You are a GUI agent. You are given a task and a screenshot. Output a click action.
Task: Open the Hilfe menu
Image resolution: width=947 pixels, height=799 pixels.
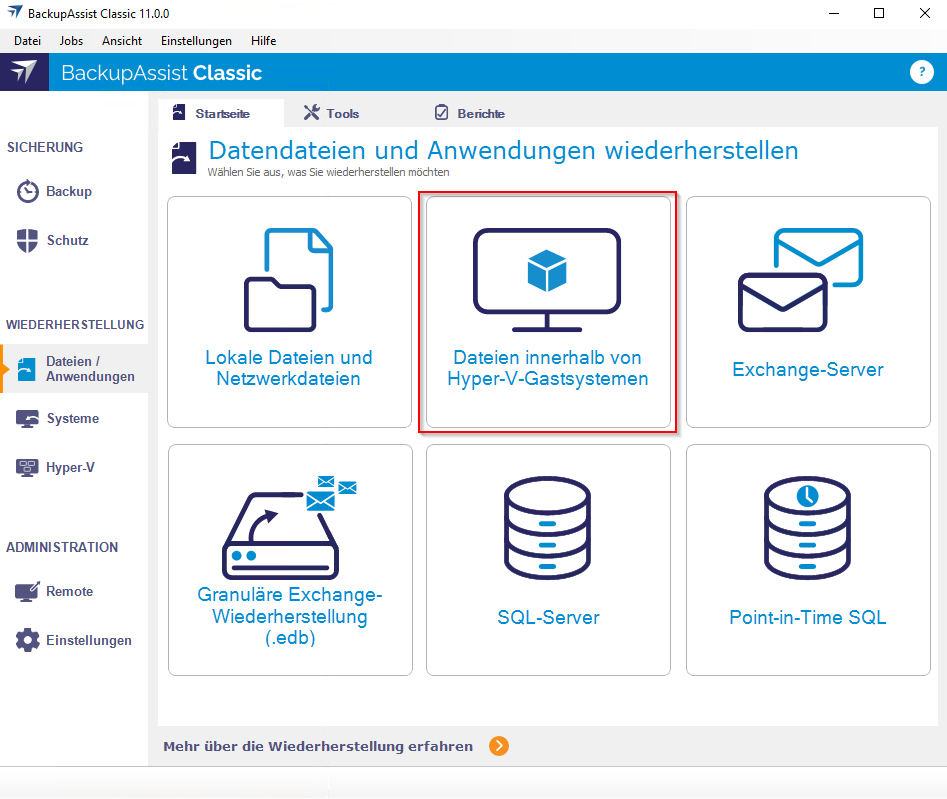pyautogui.click(x=264, y=41)
